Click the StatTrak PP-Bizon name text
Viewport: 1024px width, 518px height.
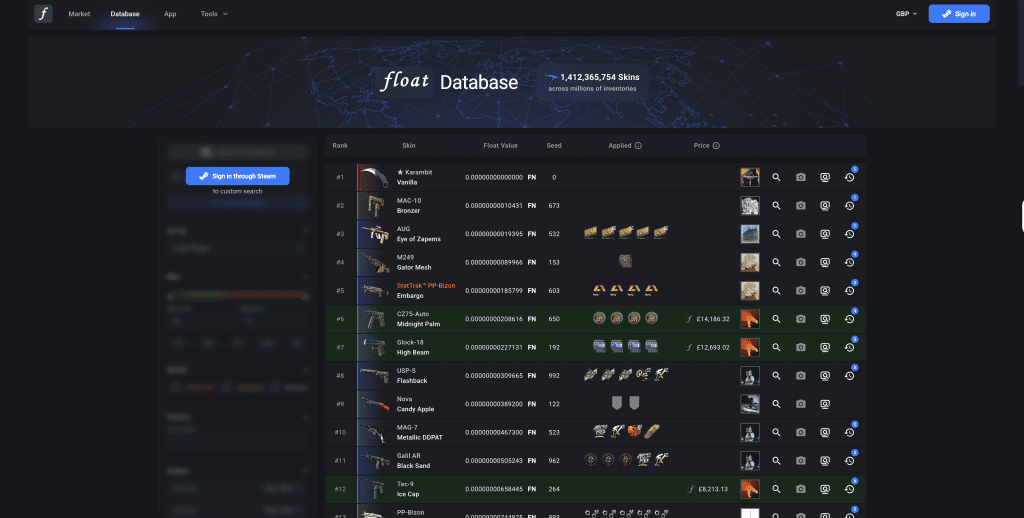[x=426, y=285]
